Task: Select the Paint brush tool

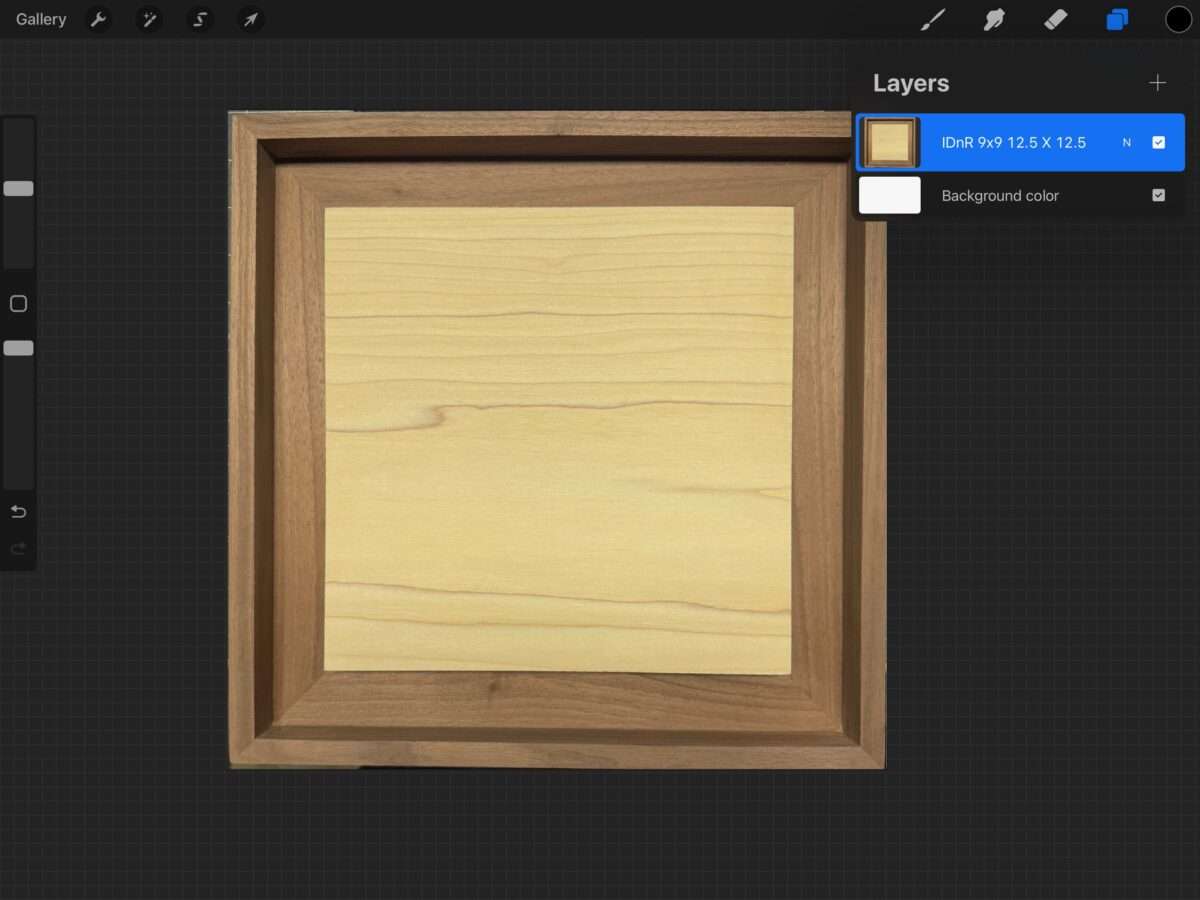Action: [933, 19]
